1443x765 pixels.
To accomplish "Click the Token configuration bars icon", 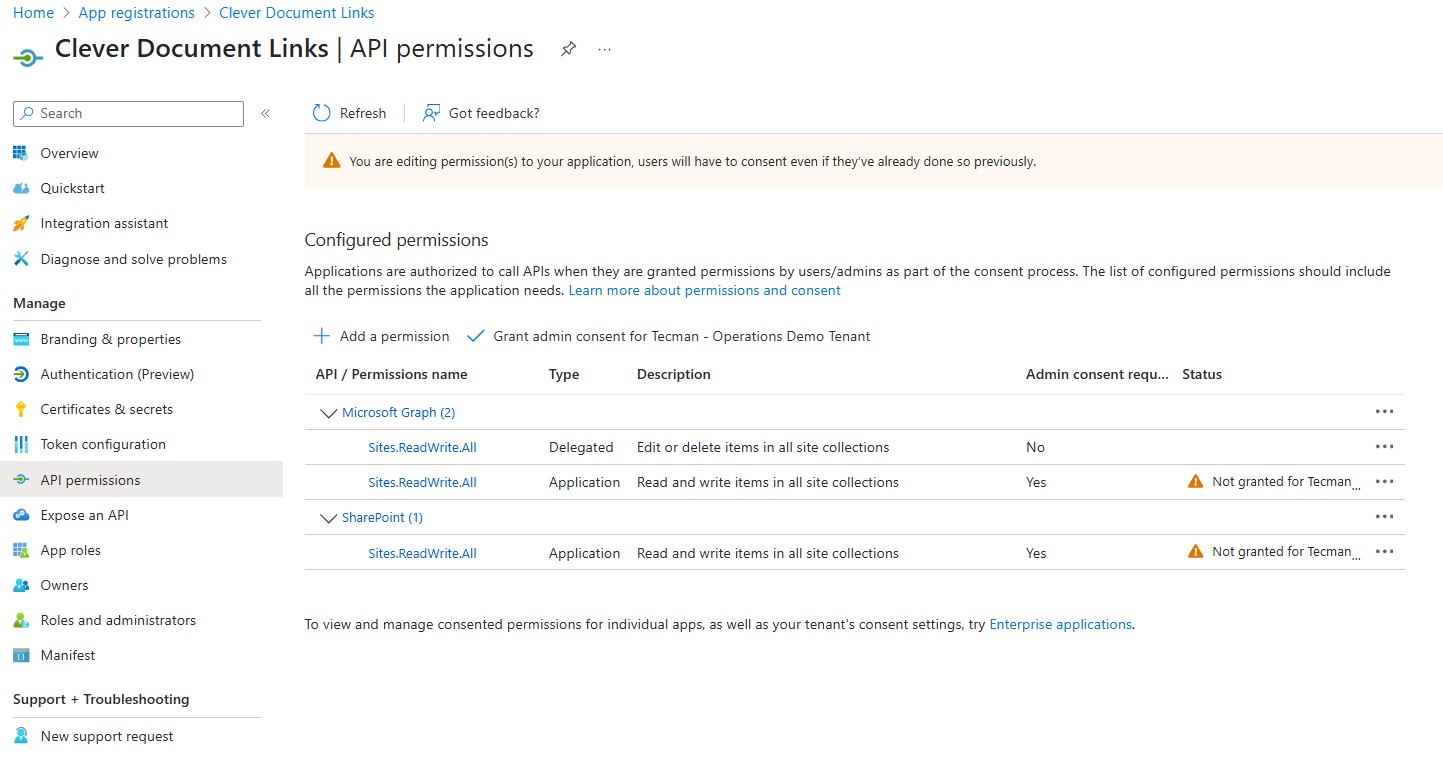I will pos(21,444).
